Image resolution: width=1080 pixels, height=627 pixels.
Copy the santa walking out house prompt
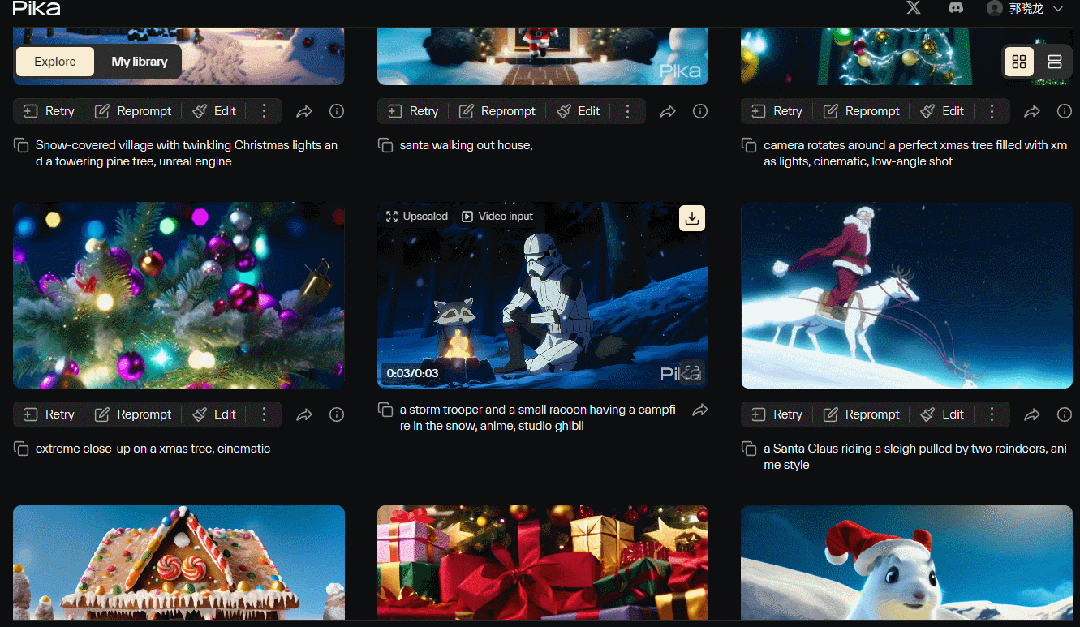(385, 145)
